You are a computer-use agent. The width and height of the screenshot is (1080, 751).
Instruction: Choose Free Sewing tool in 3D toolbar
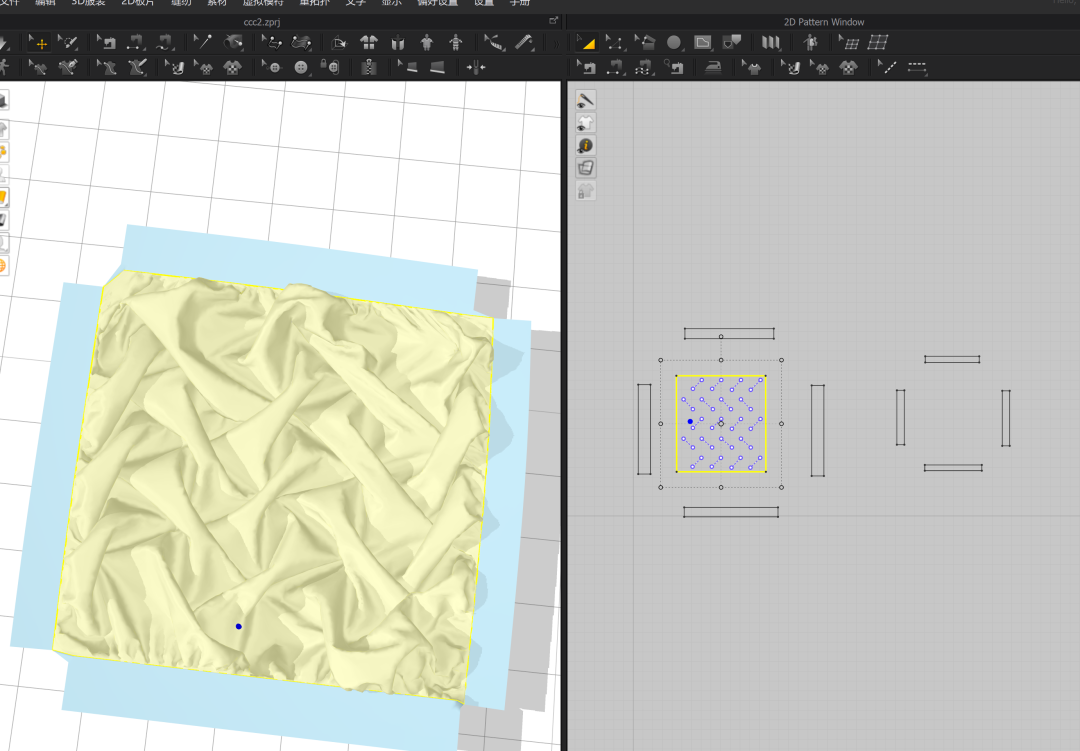164,43
